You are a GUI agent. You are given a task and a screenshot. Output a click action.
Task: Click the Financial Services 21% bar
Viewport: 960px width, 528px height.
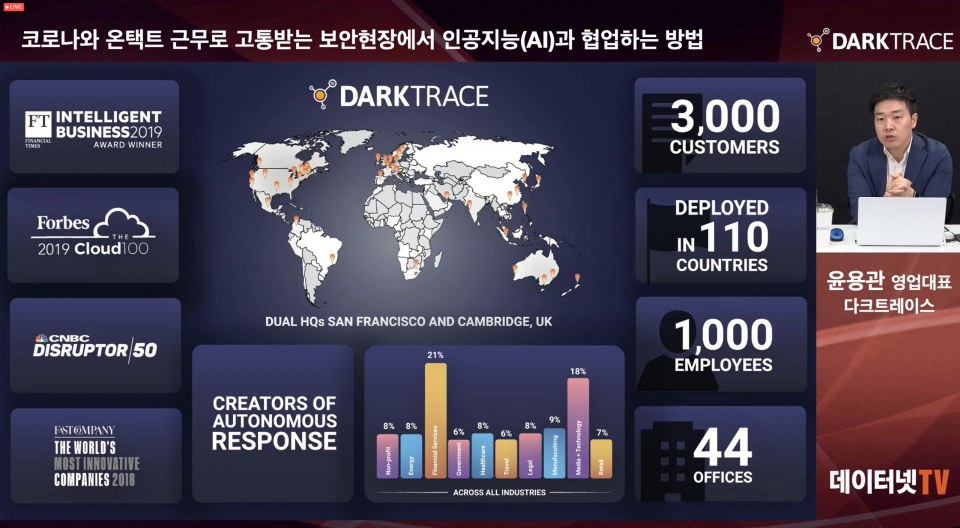[x=435, y=420]
